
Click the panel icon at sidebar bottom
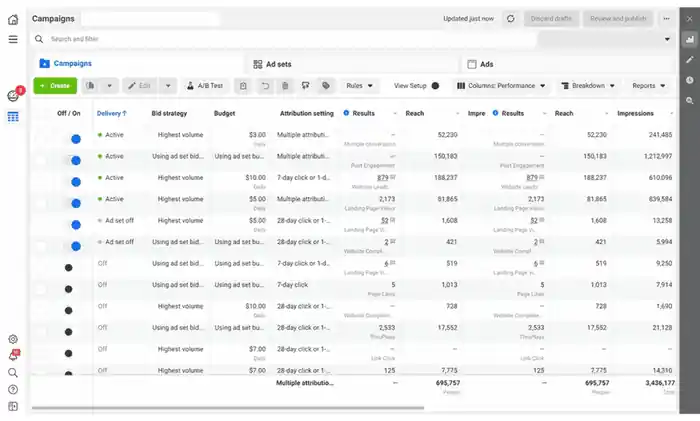click(13, 406)
